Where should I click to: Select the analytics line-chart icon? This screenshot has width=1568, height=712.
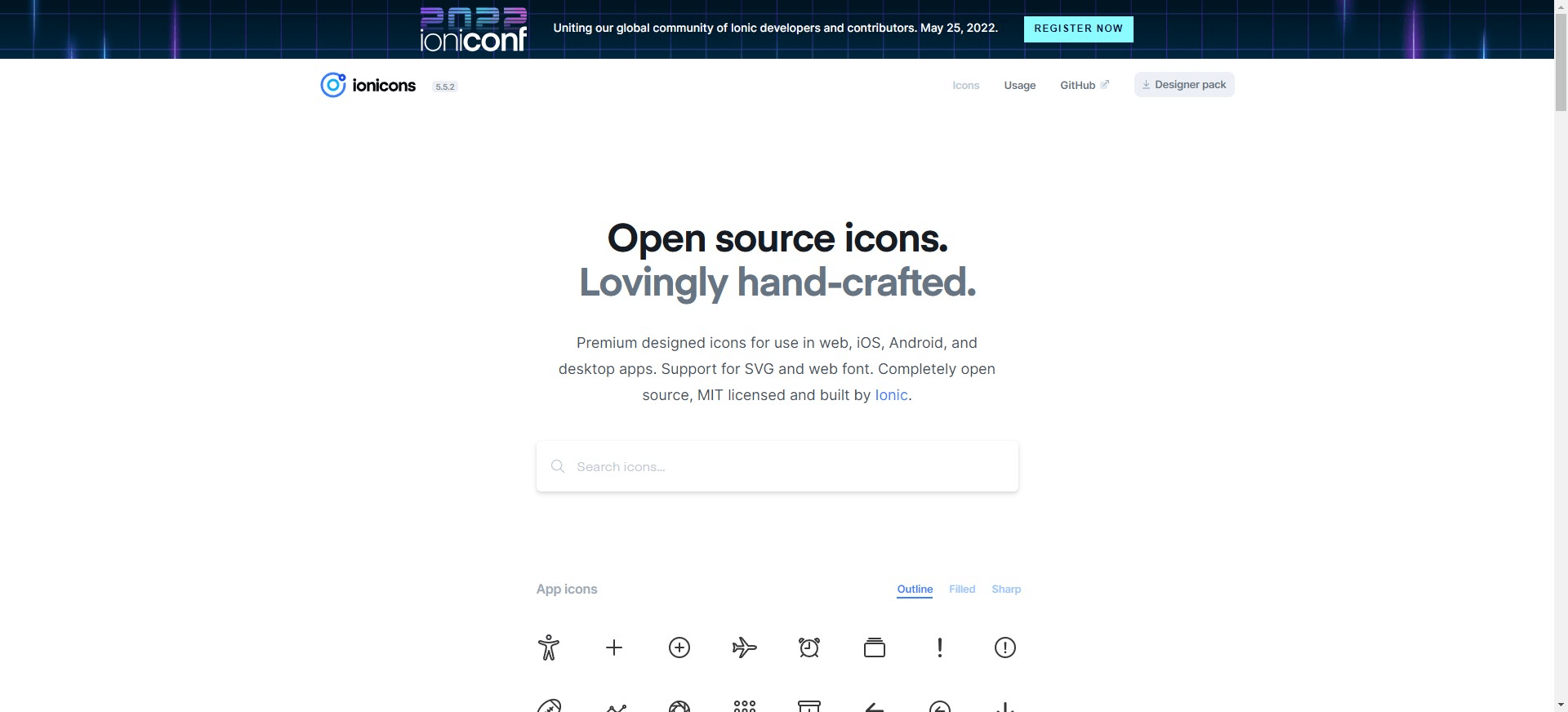click(x=617, y=708)
